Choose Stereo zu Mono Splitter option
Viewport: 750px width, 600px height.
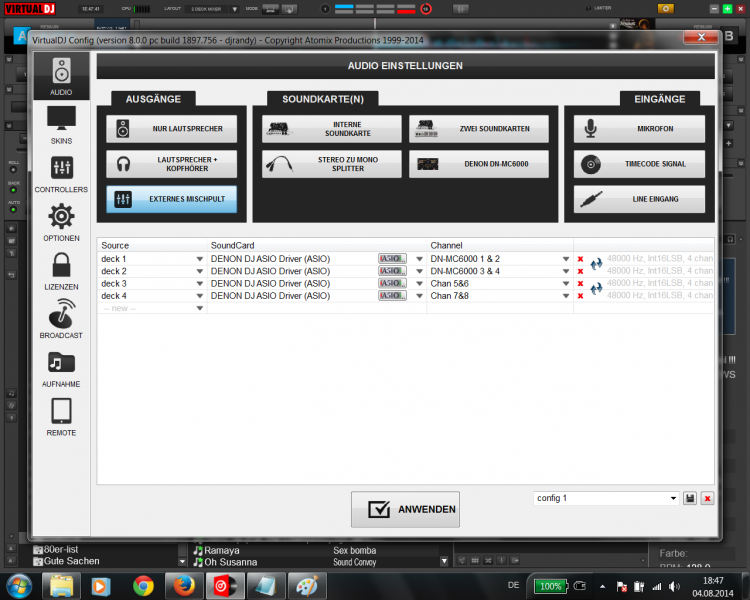(x=331, y=164)
